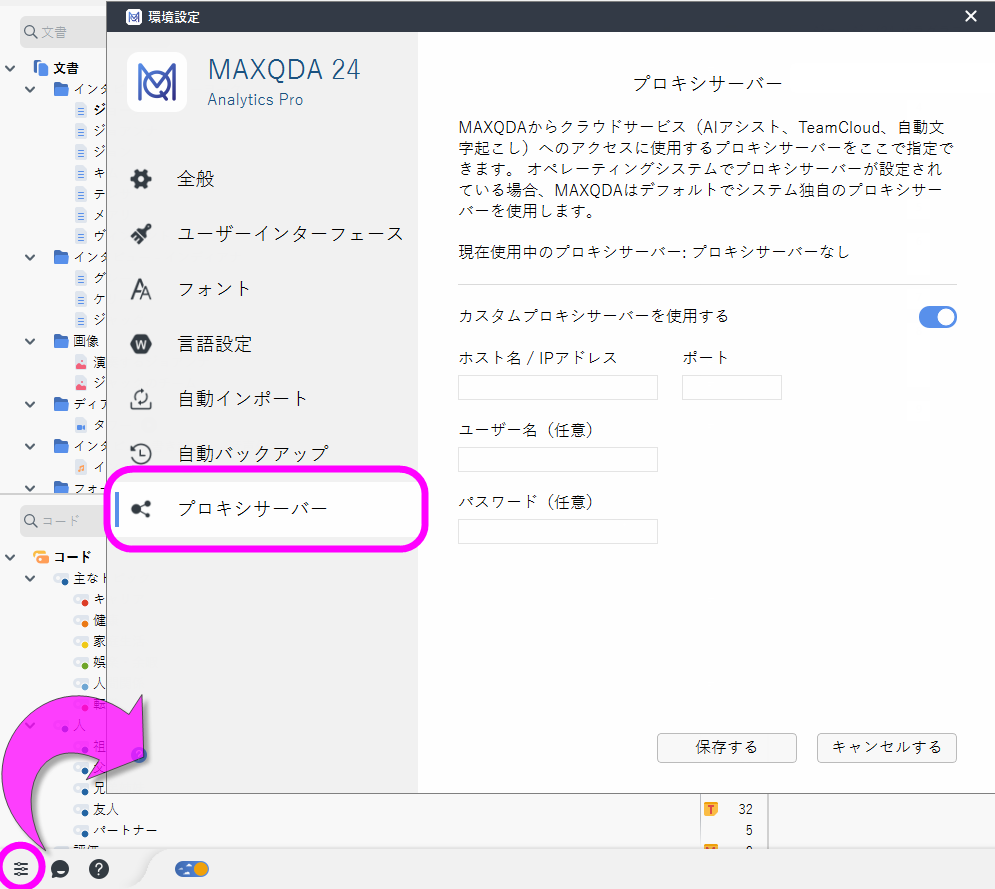Select the コード root label

(x=72, y=556)
